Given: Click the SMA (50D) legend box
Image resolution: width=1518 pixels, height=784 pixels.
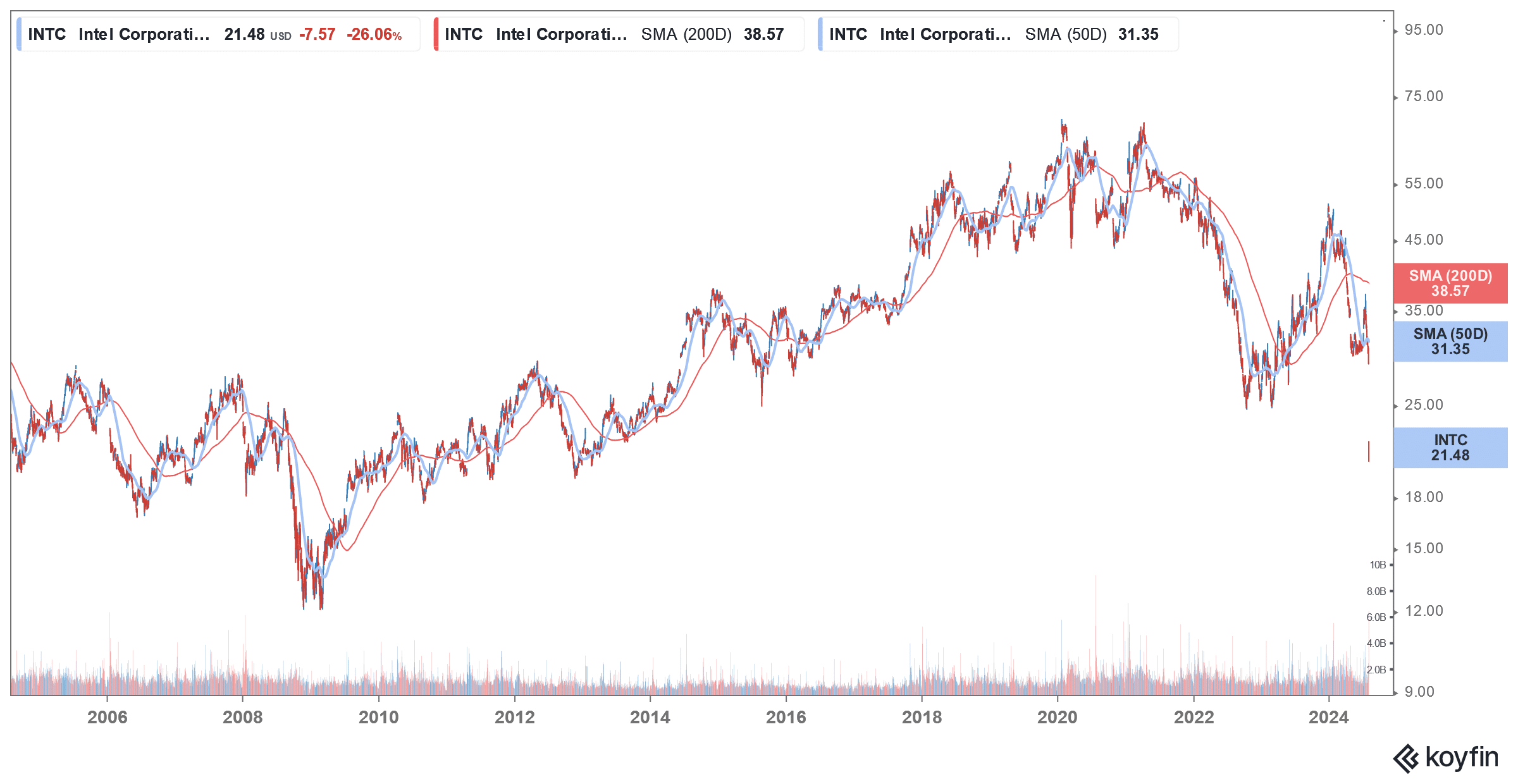Looking at the screenshot, I should pyautogui.click(x=998, y=34).
